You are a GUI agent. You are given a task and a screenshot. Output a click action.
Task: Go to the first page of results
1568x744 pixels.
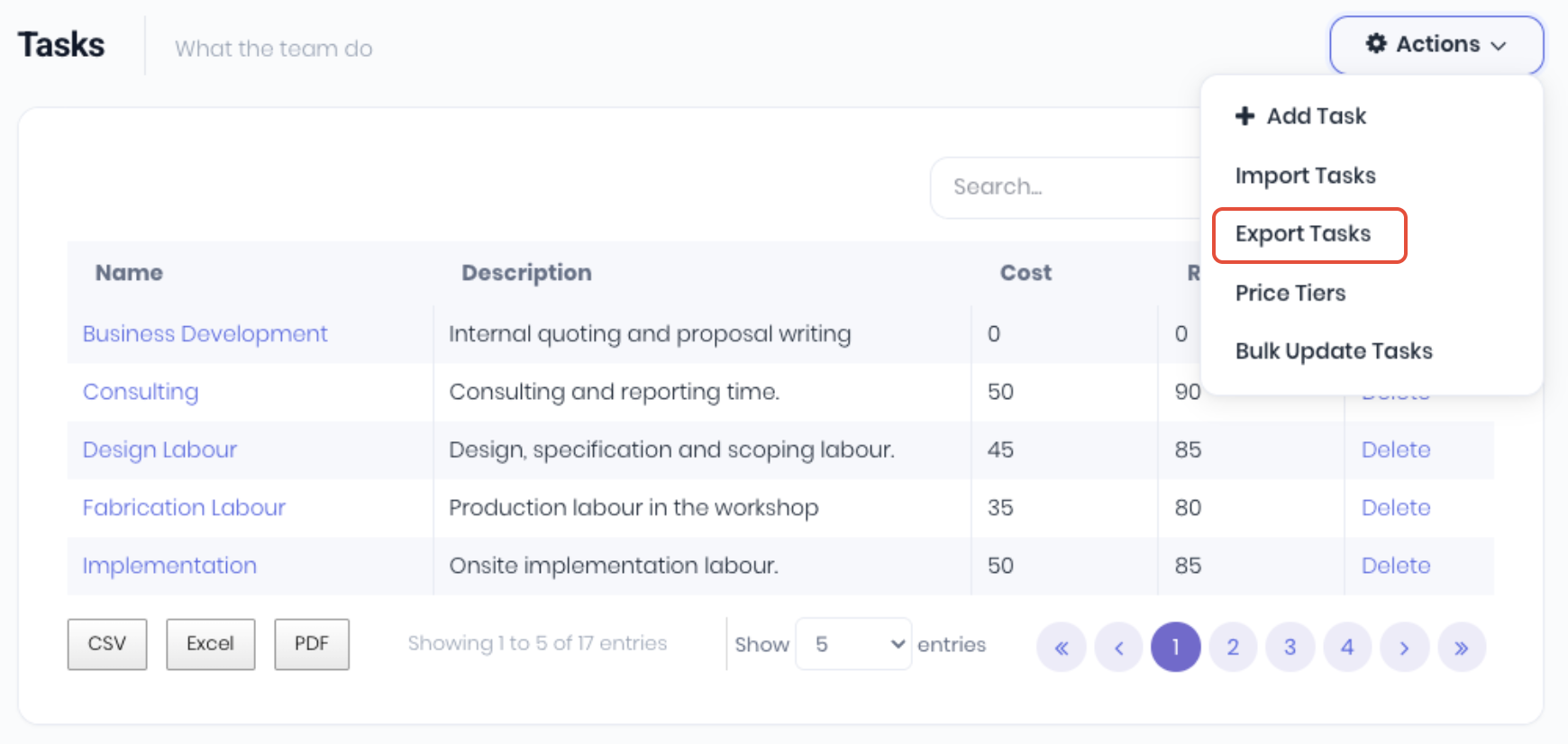[1062, 648]
